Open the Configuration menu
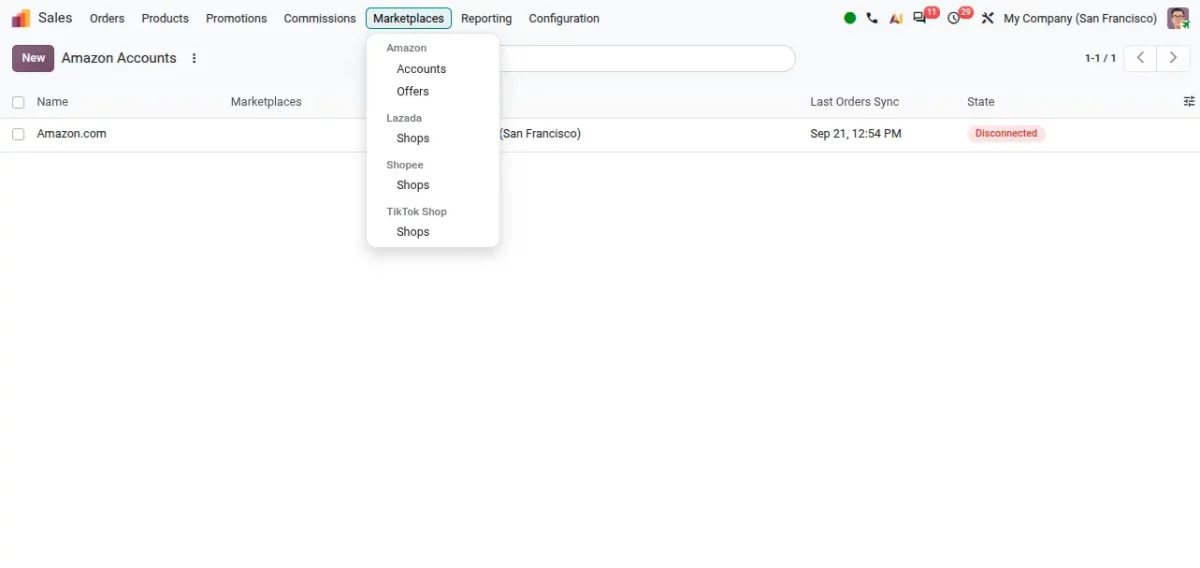 (x=564, y=18)
